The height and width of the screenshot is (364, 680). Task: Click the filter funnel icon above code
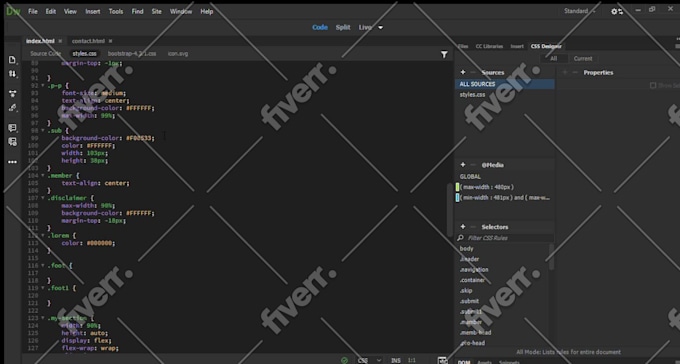(x=444, y=54)
